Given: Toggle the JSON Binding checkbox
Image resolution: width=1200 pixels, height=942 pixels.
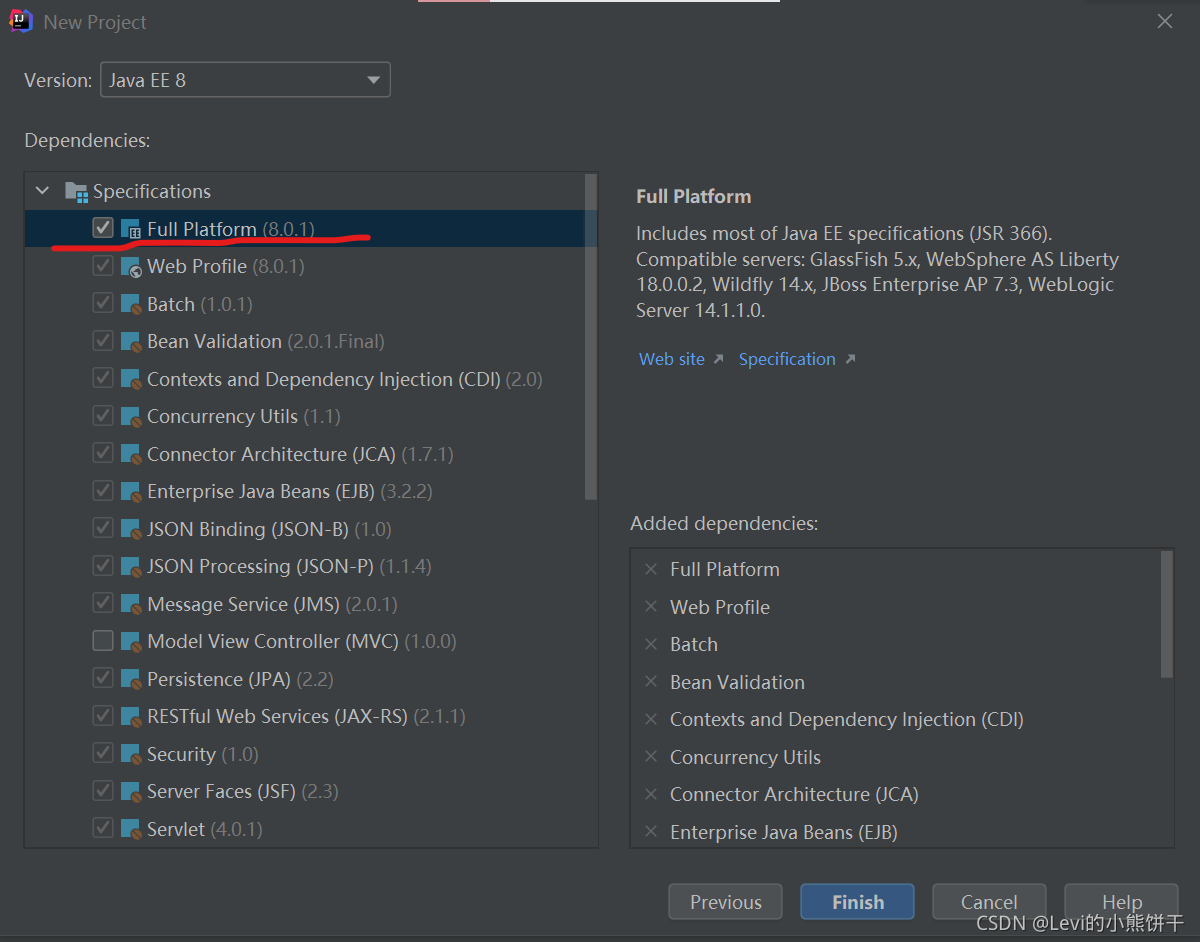Looking at the screenshot, I should pyautogui.click(x=103, y=528).
